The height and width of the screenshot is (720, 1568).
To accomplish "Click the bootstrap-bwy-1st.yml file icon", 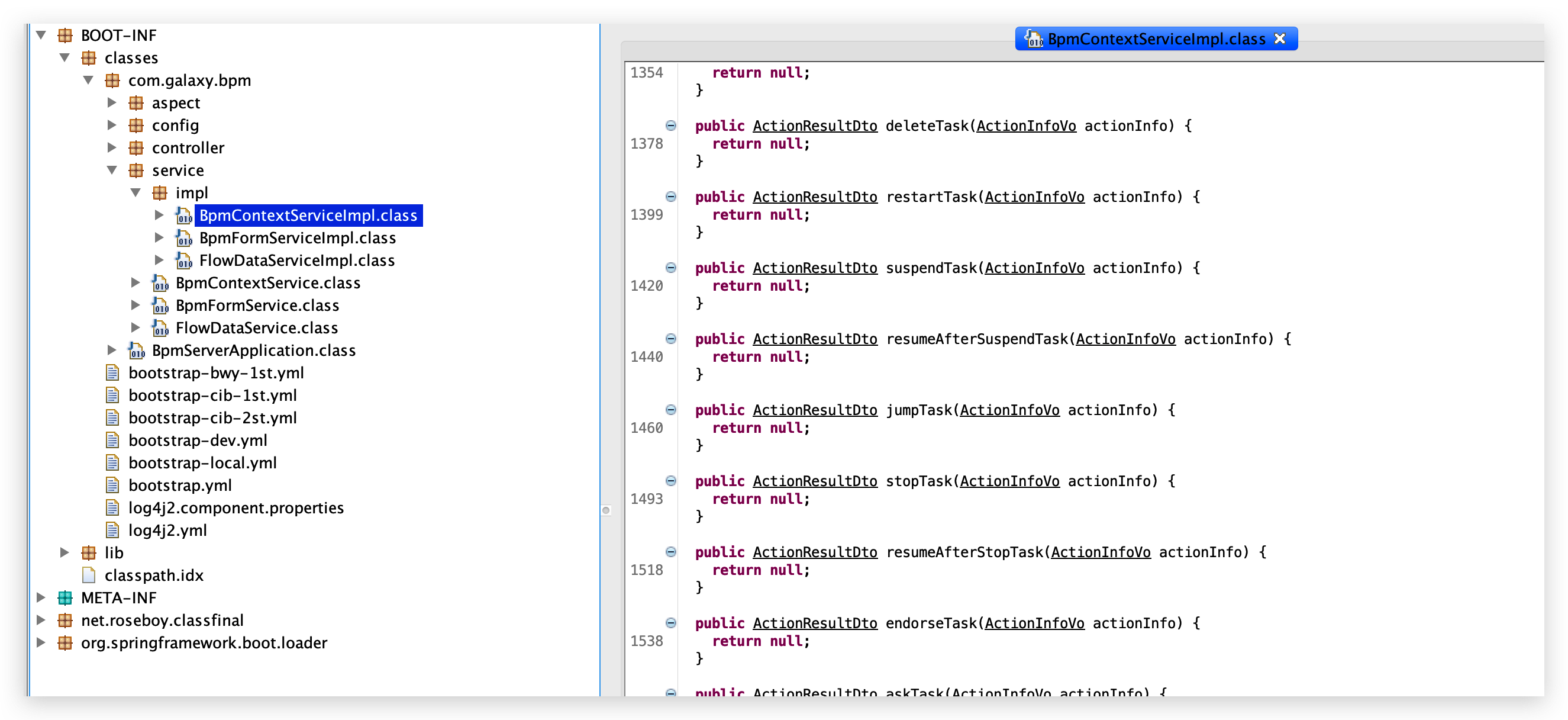I will pyautogui.click(x=112, y=374).
